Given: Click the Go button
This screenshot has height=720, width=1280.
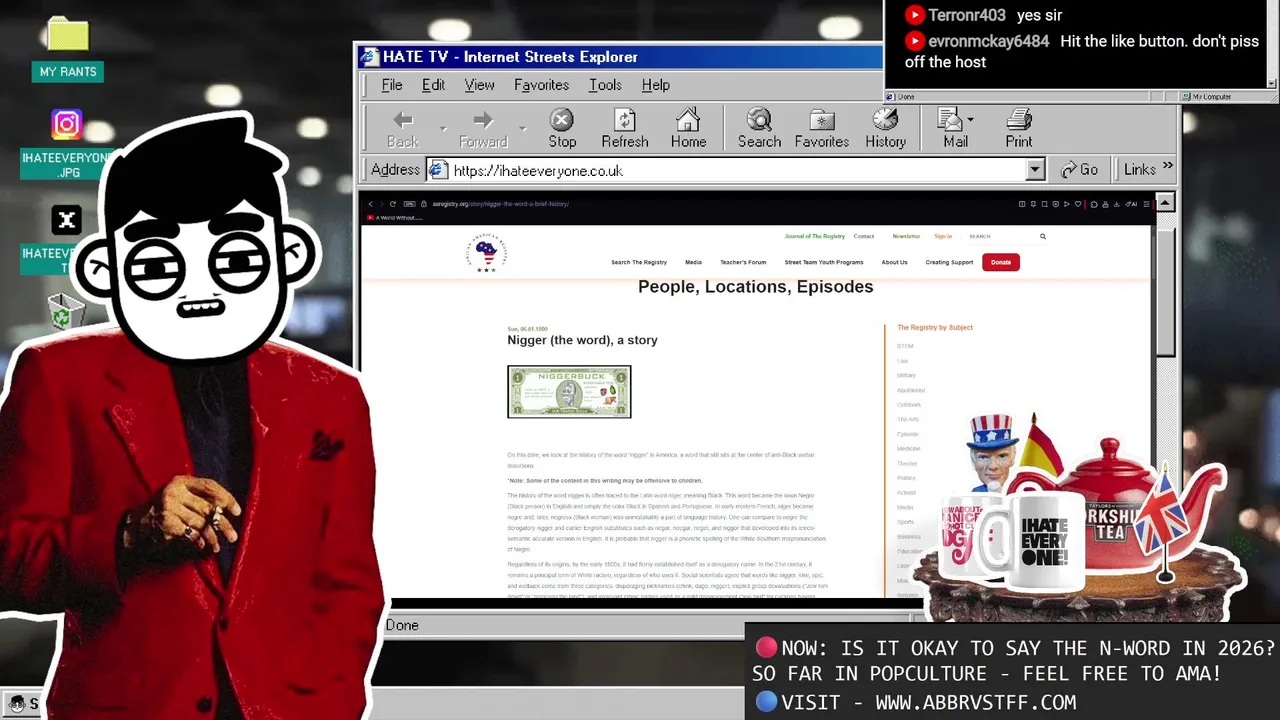Looking at the screenshot, I should click(1079, 170).
